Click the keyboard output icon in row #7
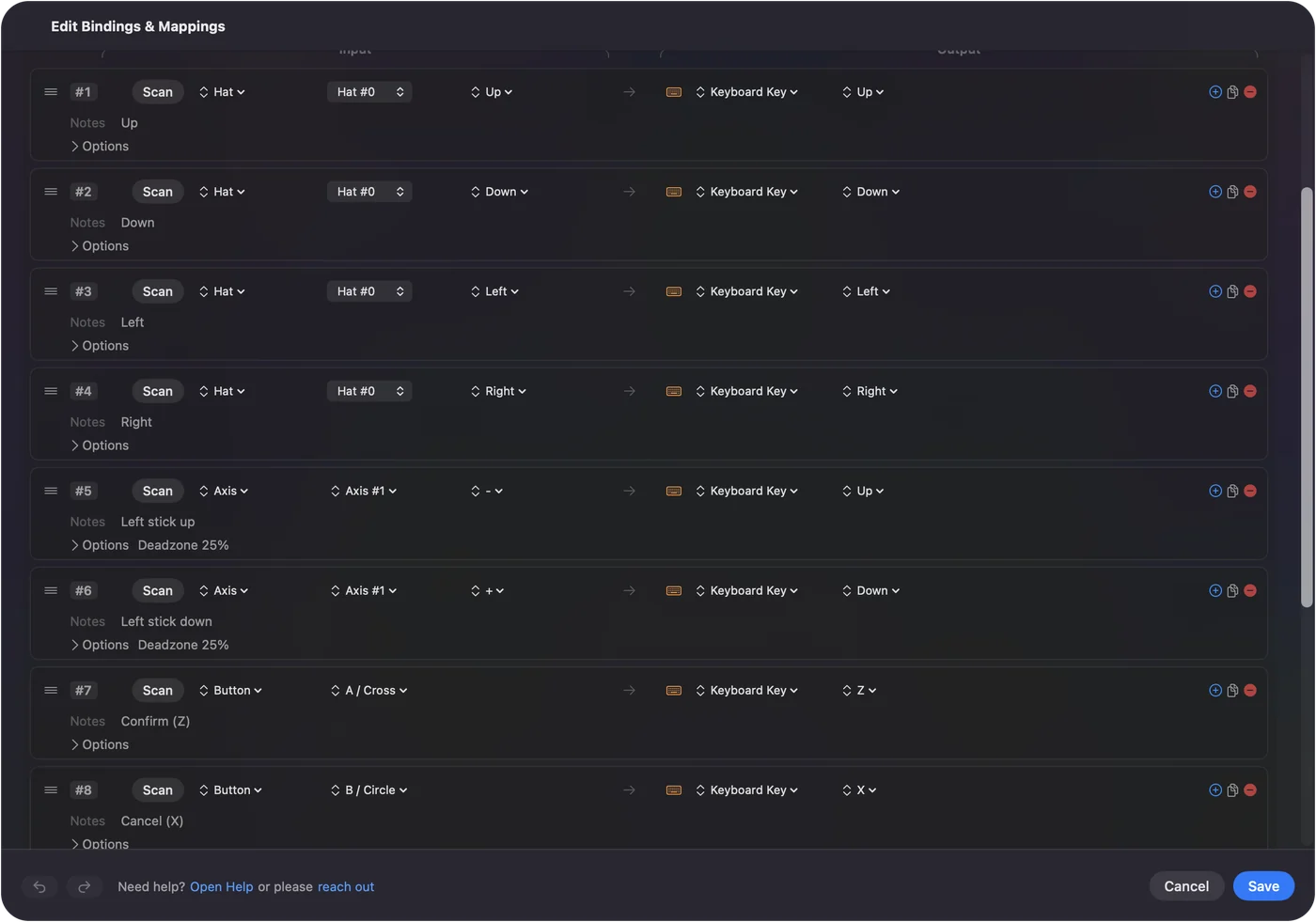 [674, 690]
